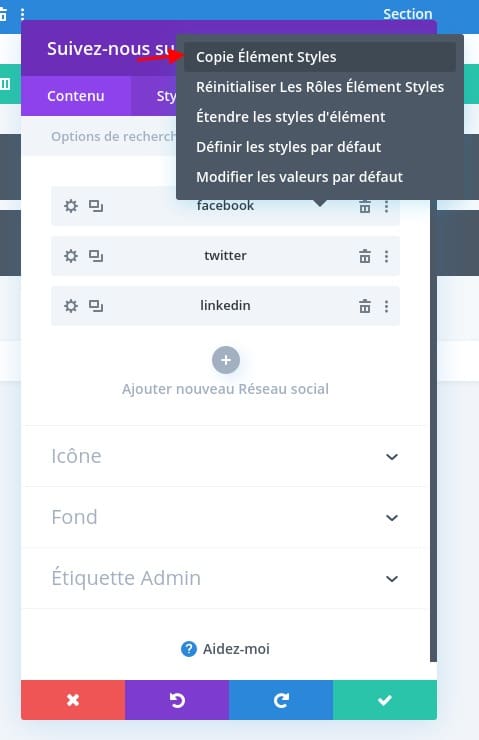The height and width of the screenshot is (740, 479).
Task: Choose Étendre les styles d'élément
Action: (x=291, y=117)
